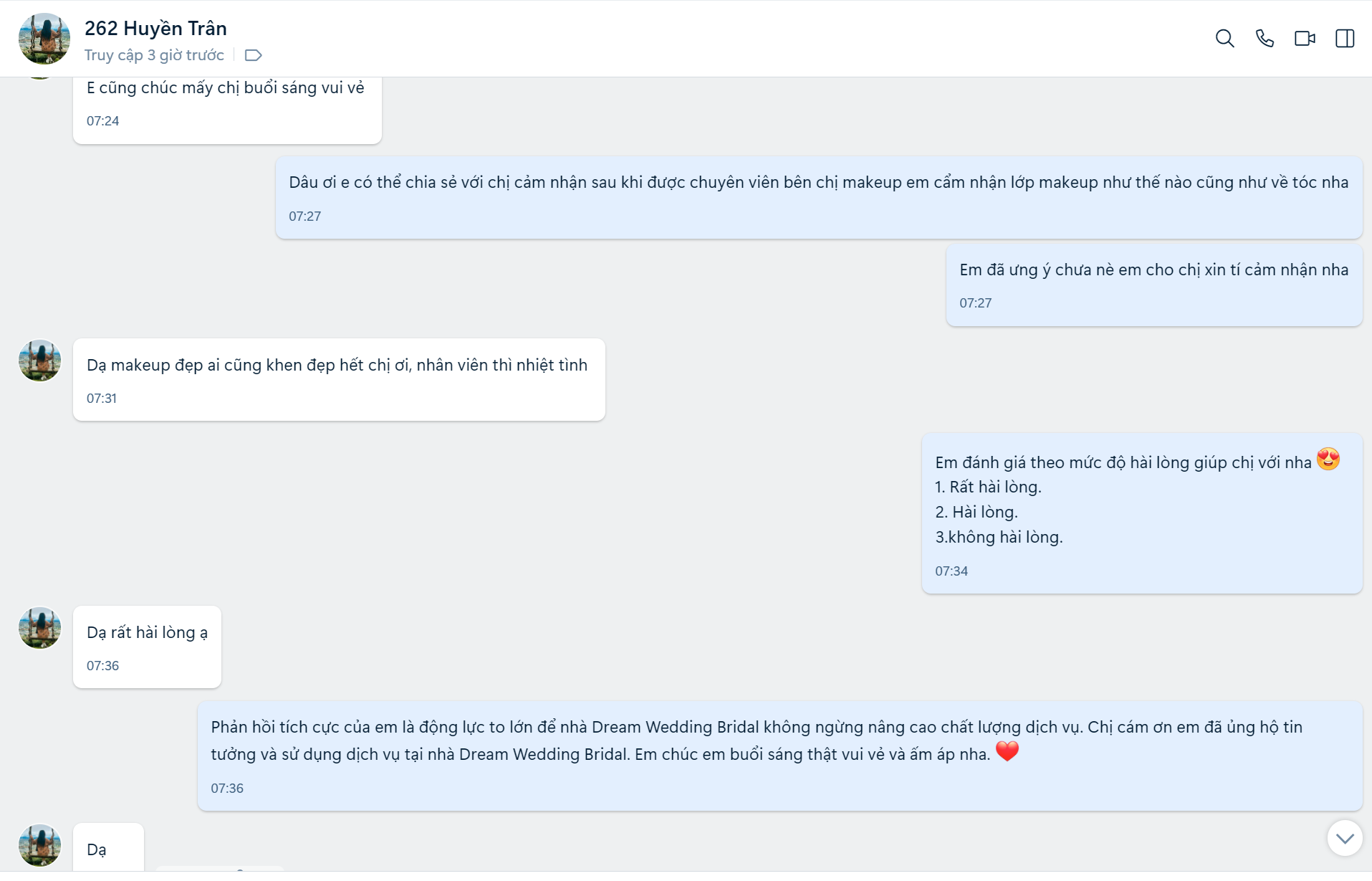Image resolution: width=1372 pixels, height=881 pixels.
Task: Click avatar beside 'Dạ makeup đẹp' message
Action: [x=40, y=361]
